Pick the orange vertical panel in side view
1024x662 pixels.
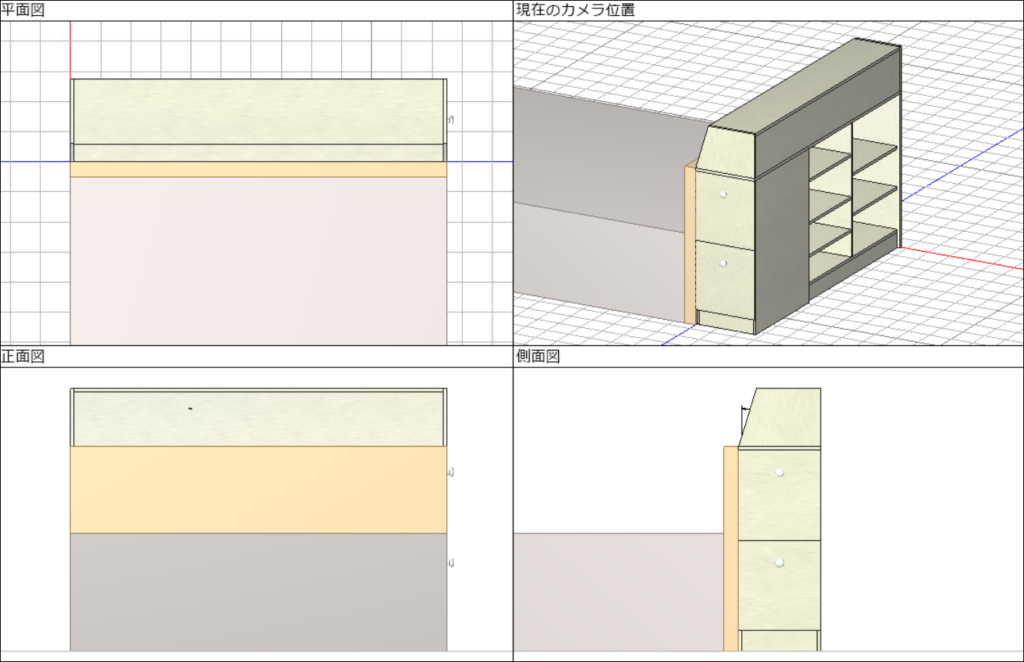pos(730,548)
